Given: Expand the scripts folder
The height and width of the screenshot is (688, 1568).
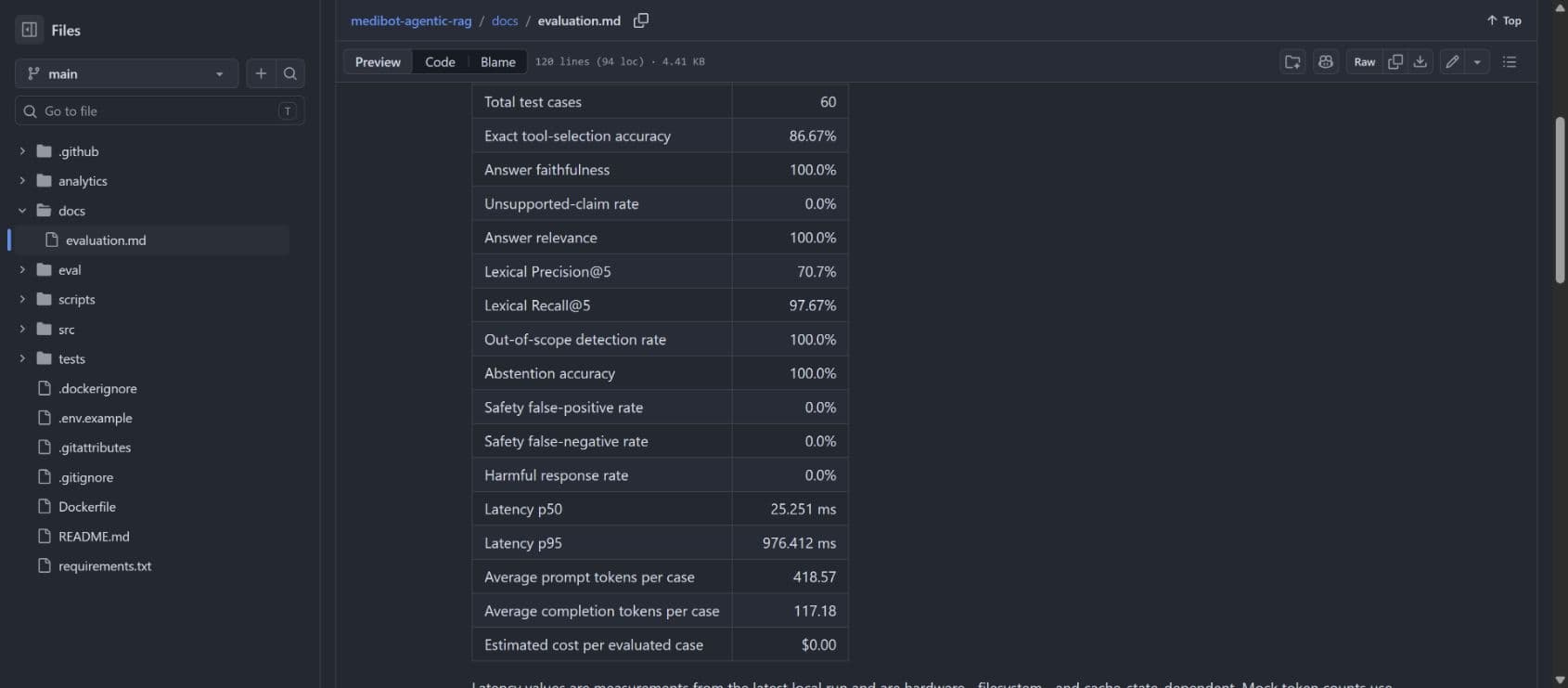Looking at the screenshot, I should click(x=22, y=300).
